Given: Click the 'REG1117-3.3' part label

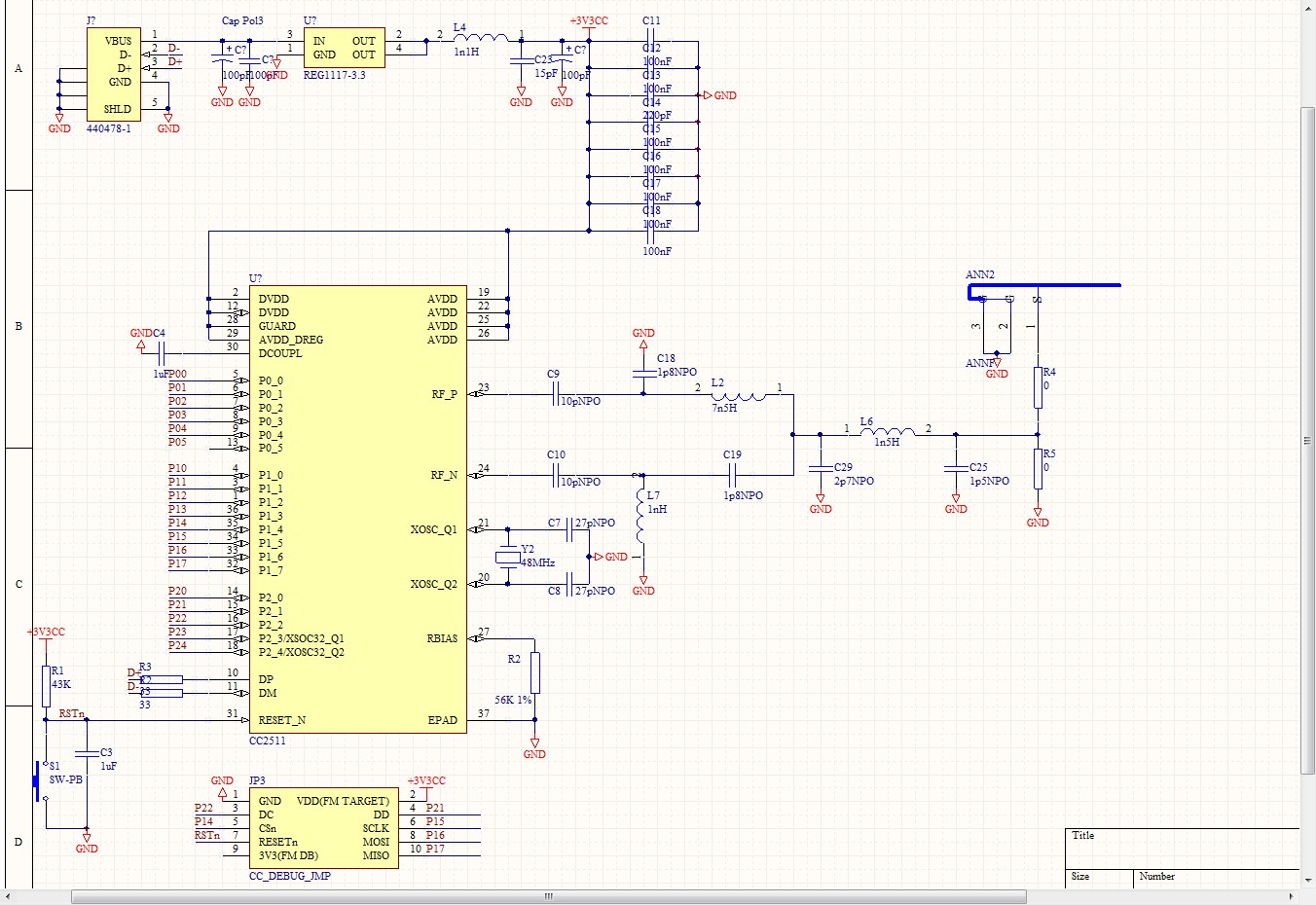Looking at the screenshot, I should click(335, 75).
